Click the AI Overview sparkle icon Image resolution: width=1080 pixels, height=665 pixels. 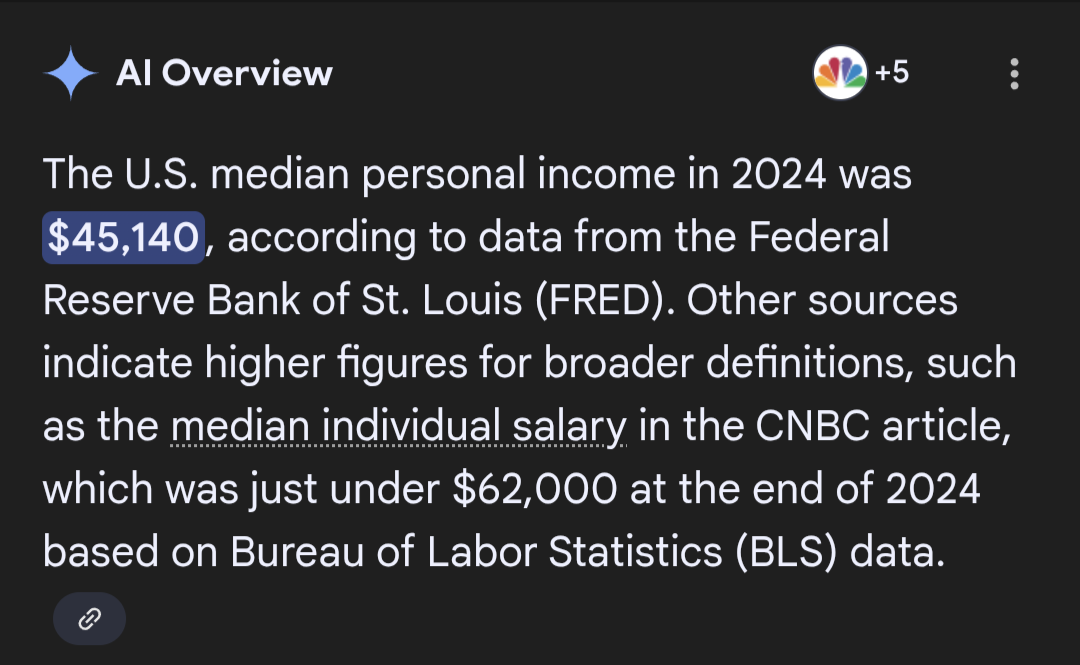click(x=70, y=73)
